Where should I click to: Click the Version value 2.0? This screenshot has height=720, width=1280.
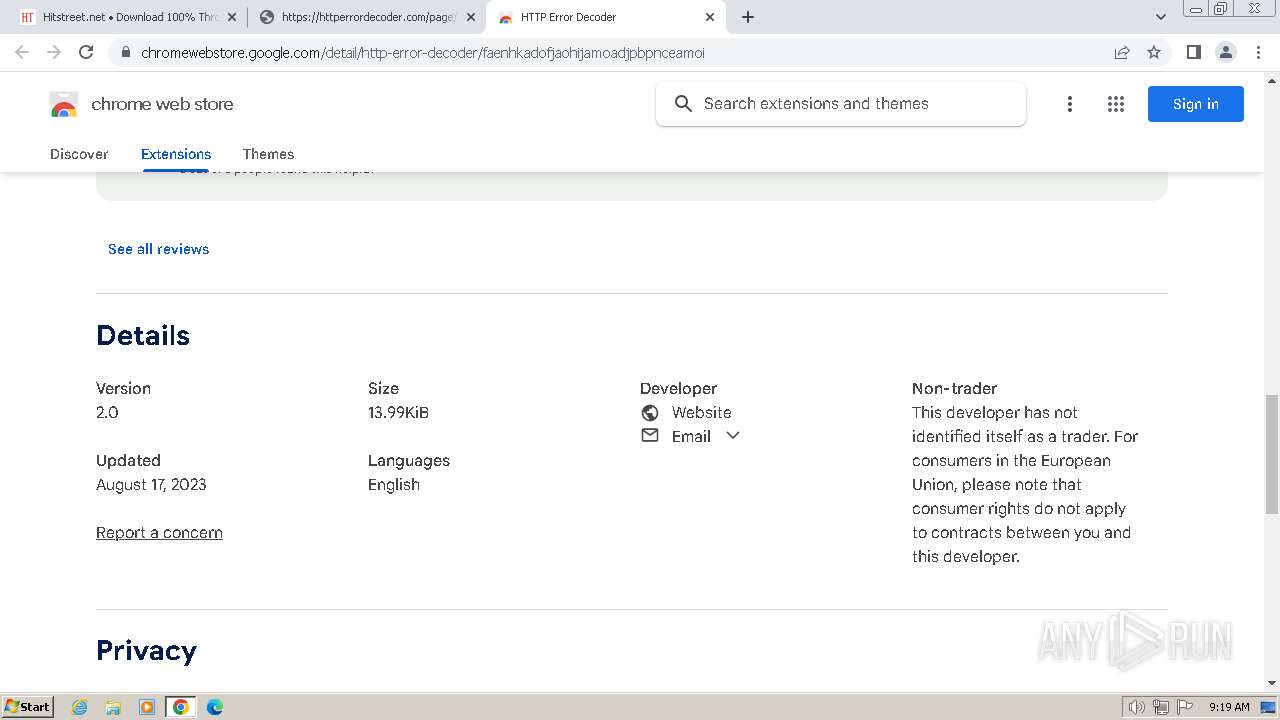(x=107, y=412)
